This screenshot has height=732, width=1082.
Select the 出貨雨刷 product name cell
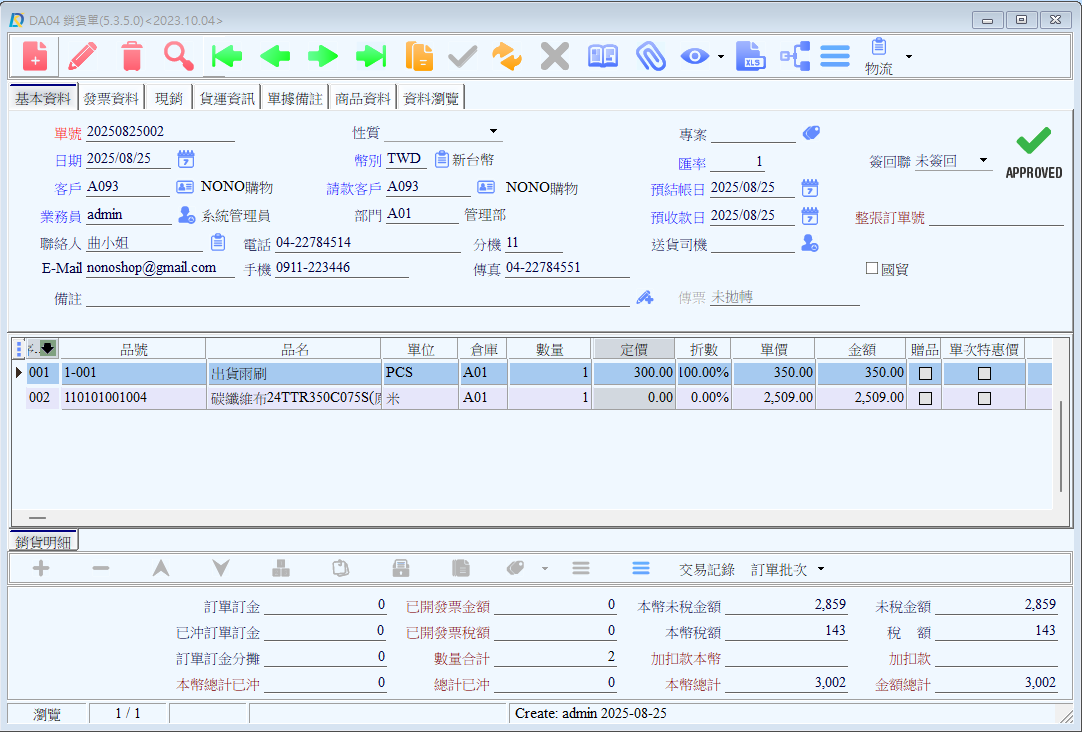tap(294, 373)
